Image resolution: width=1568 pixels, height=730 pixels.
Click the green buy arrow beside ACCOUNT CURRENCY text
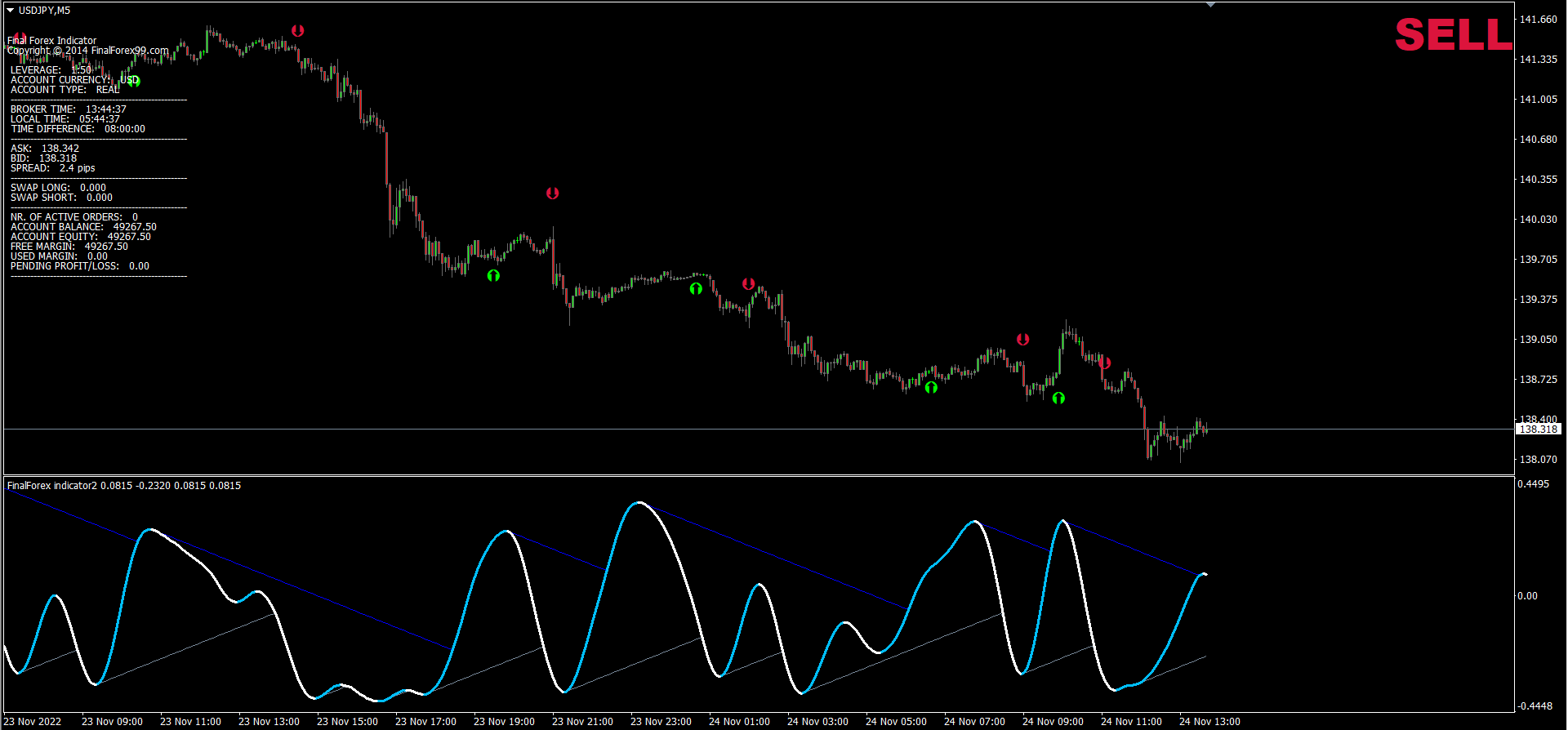click(135, 81)
